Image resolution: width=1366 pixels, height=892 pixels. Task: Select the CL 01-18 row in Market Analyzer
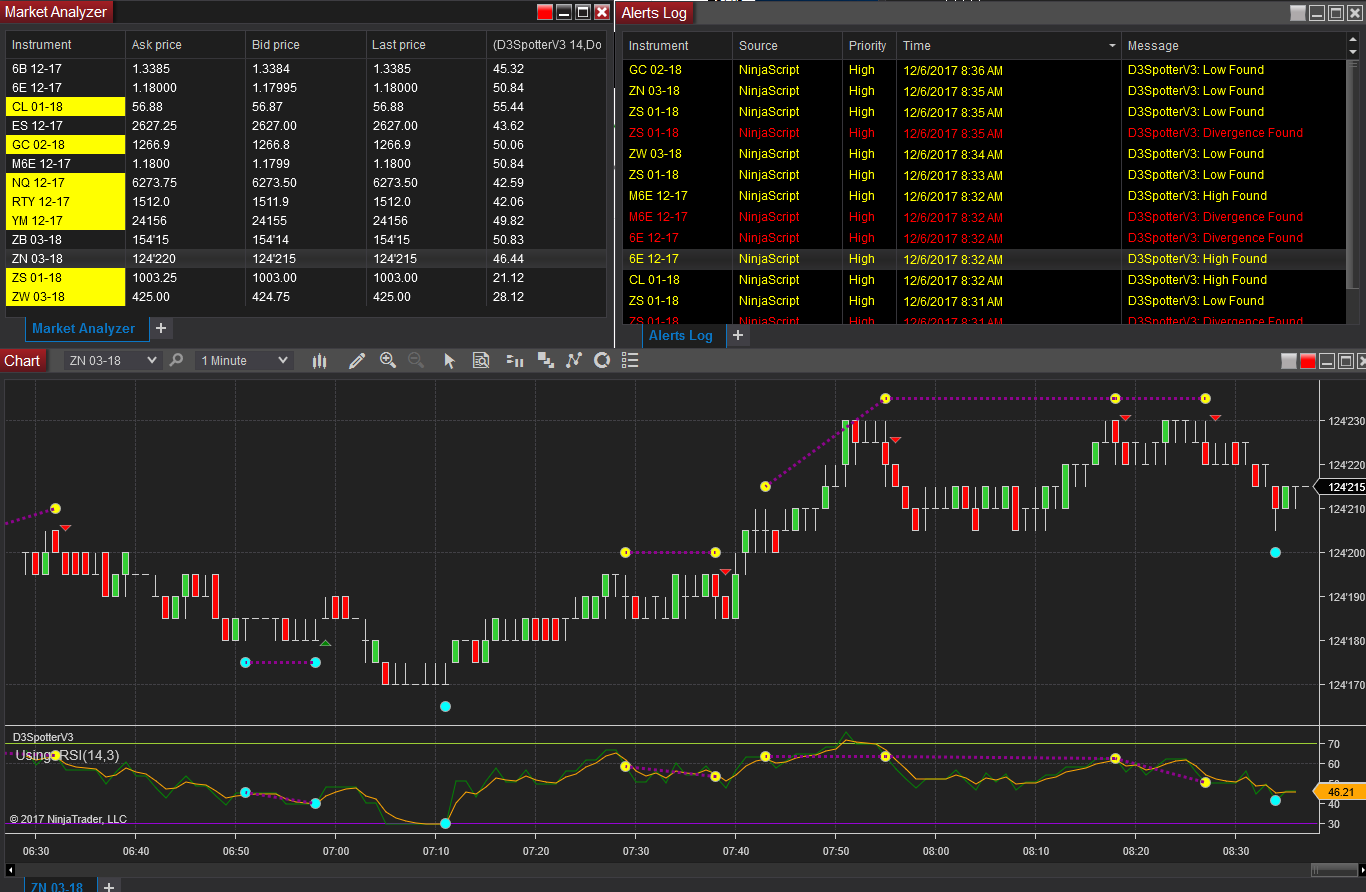306,107
